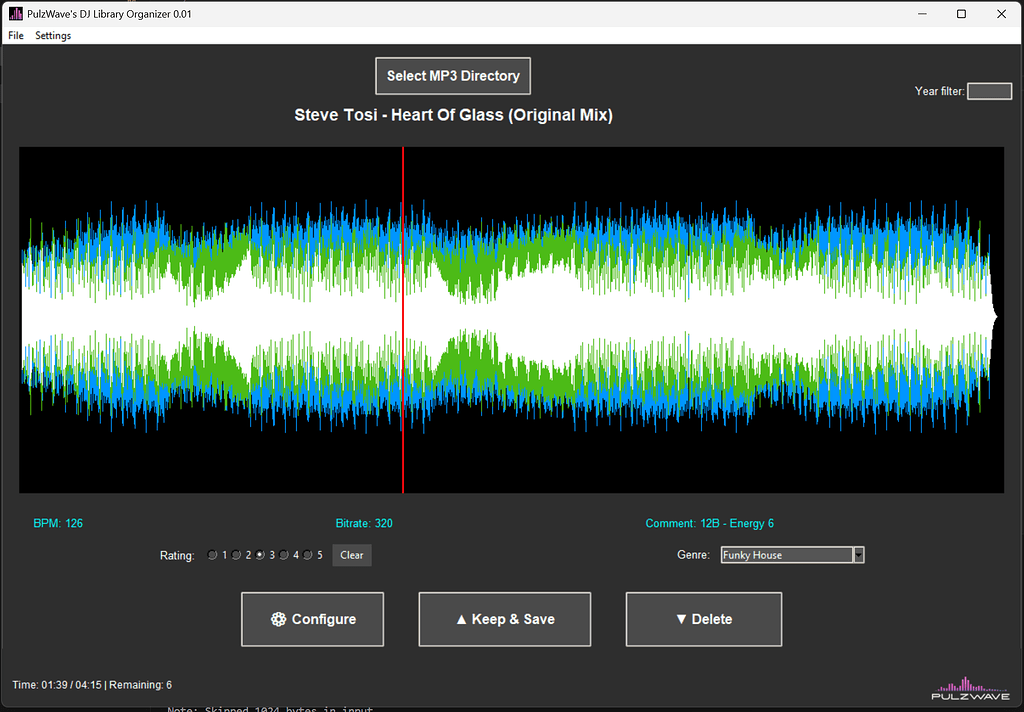Viewport: 1024px width, 712px height.
Task: Delete the current track
Action: tap(703, 619)
